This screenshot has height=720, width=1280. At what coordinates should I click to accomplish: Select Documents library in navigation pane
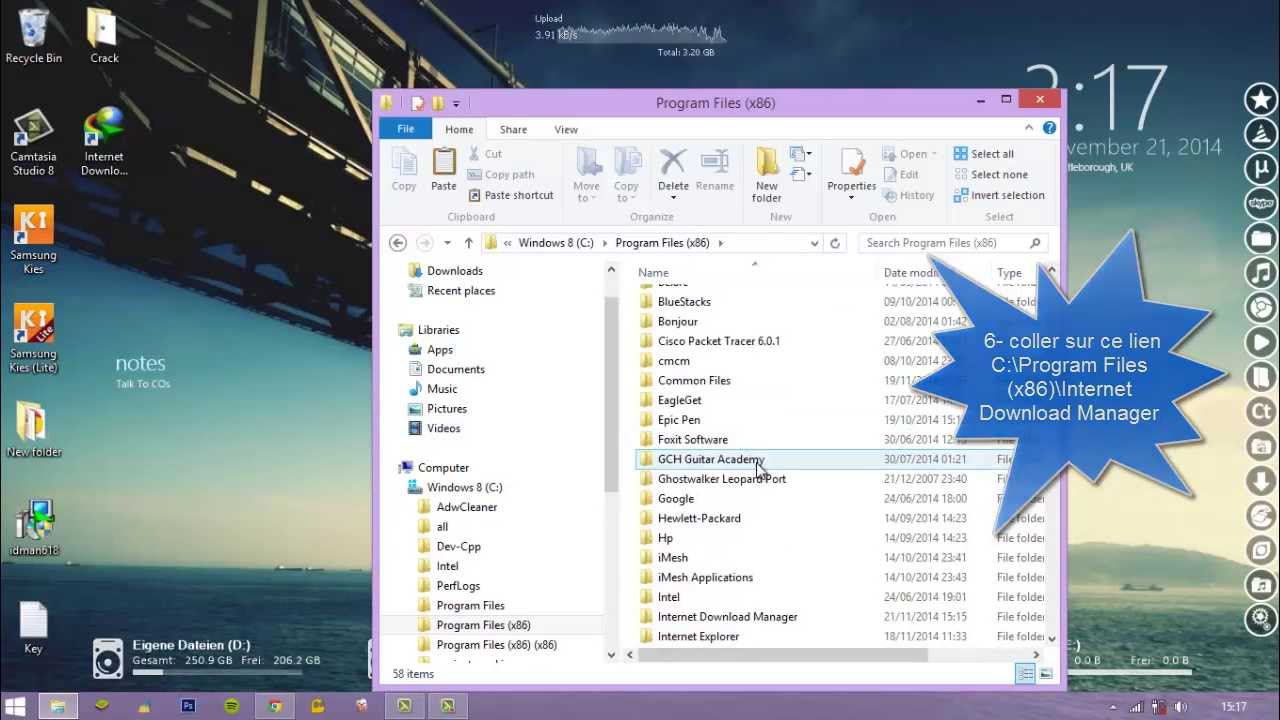(x=455, y=369)
